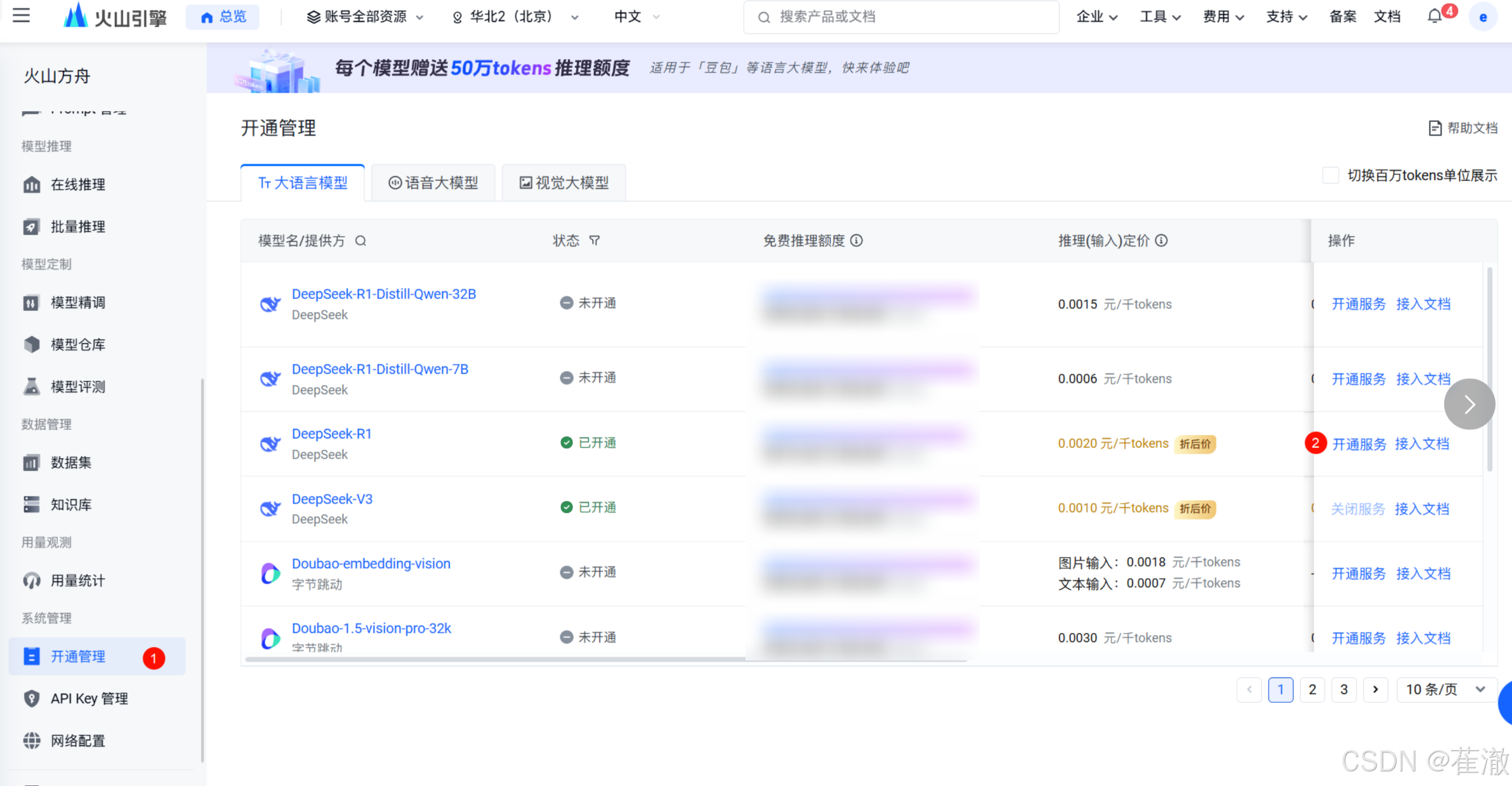Click the 搜索产品或文档 search field
The image size is (1512, 786).
coord(901,17)
